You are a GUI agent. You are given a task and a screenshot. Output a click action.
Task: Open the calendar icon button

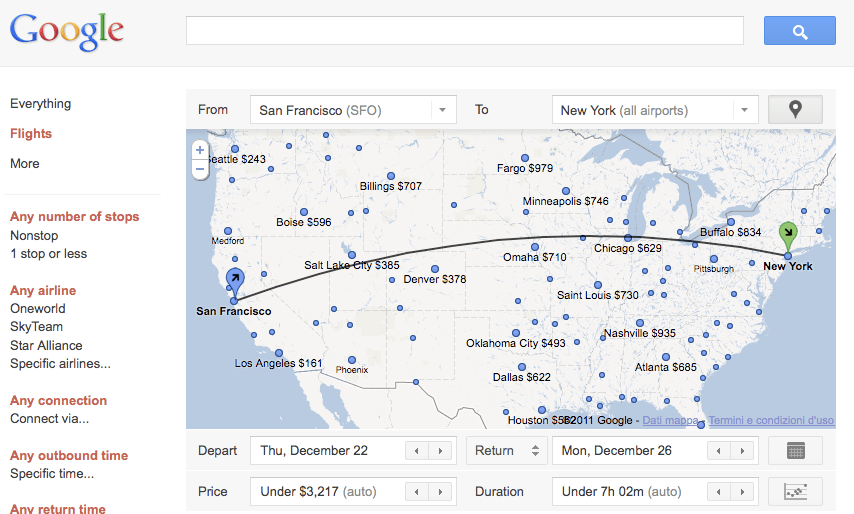point(795,451)
